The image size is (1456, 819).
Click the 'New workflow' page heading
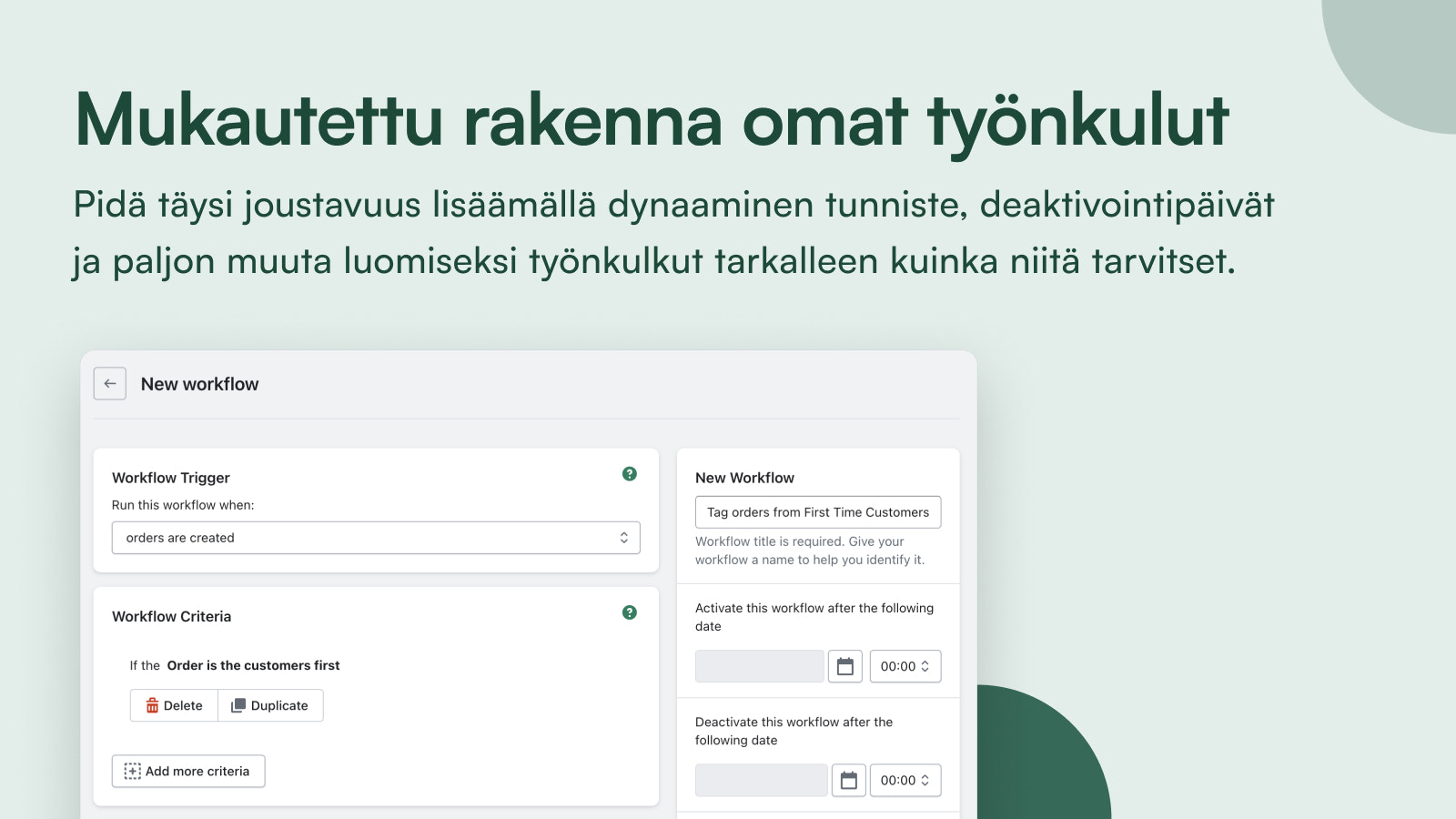tap(199, 384)
